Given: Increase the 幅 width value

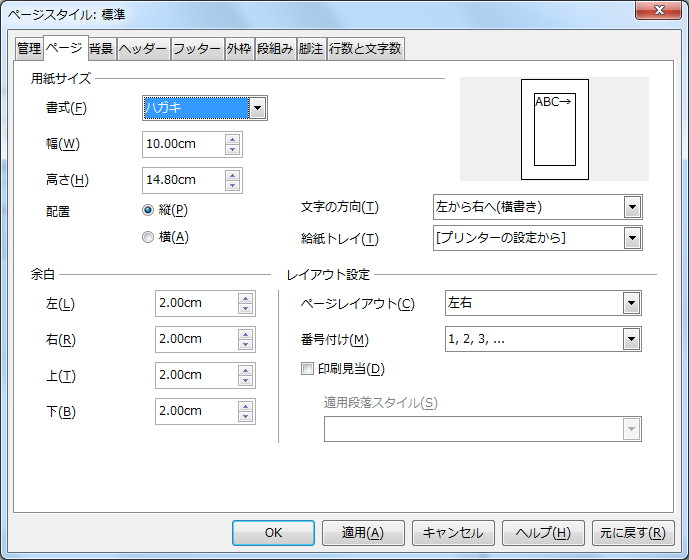Looking at the screenshot, I should tap(232, 139).
